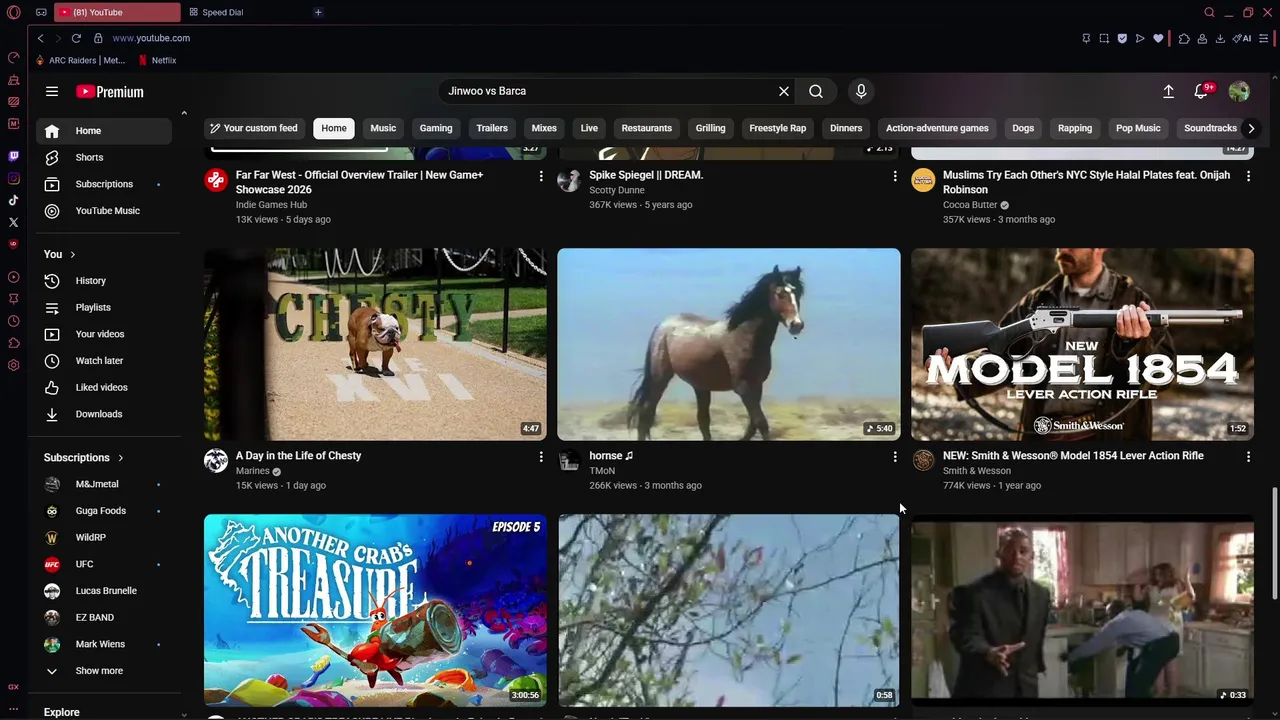Select the Music category chip
The height and width of the screenshot is (720, 1280).
click(x=383, y=128)
